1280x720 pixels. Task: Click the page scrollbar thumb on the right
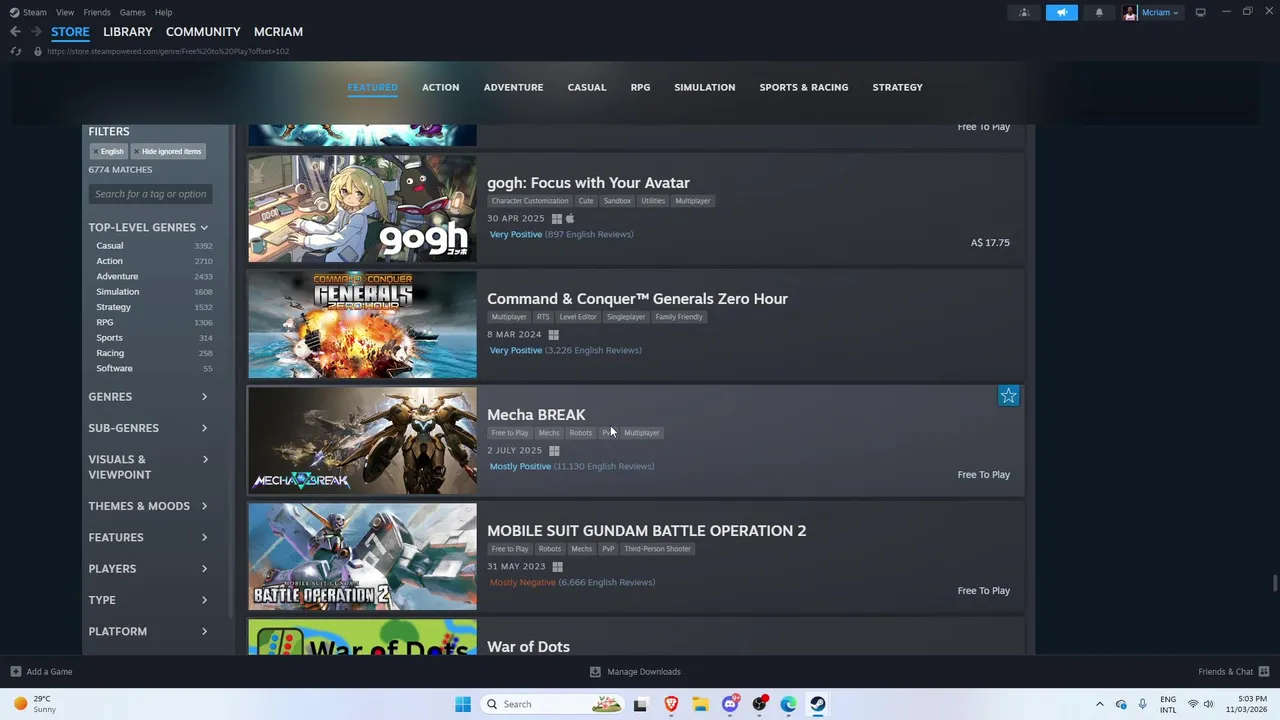coord(1274,584)
